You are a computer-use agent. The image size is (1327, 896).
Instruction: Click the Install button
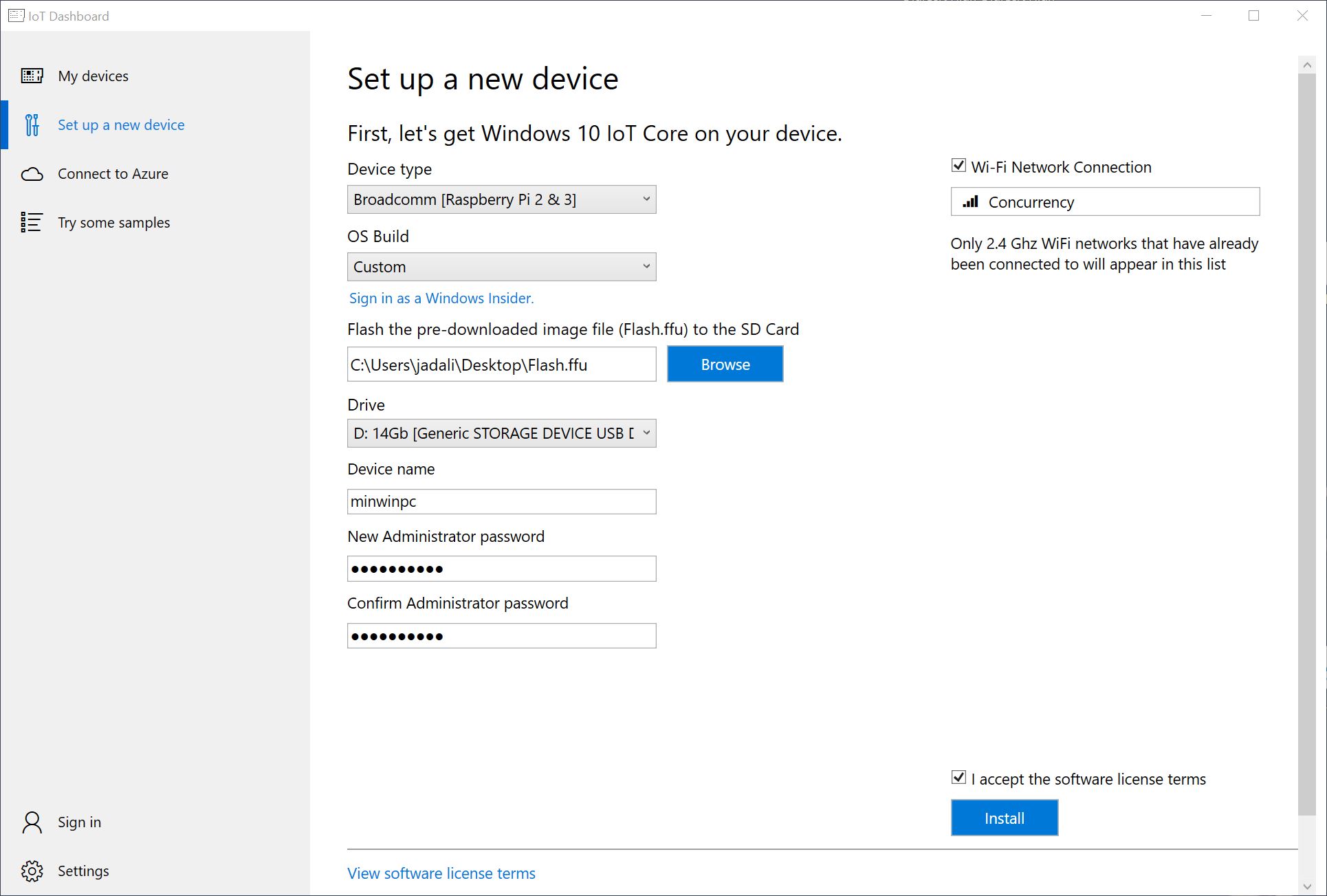pos(1004,818)
